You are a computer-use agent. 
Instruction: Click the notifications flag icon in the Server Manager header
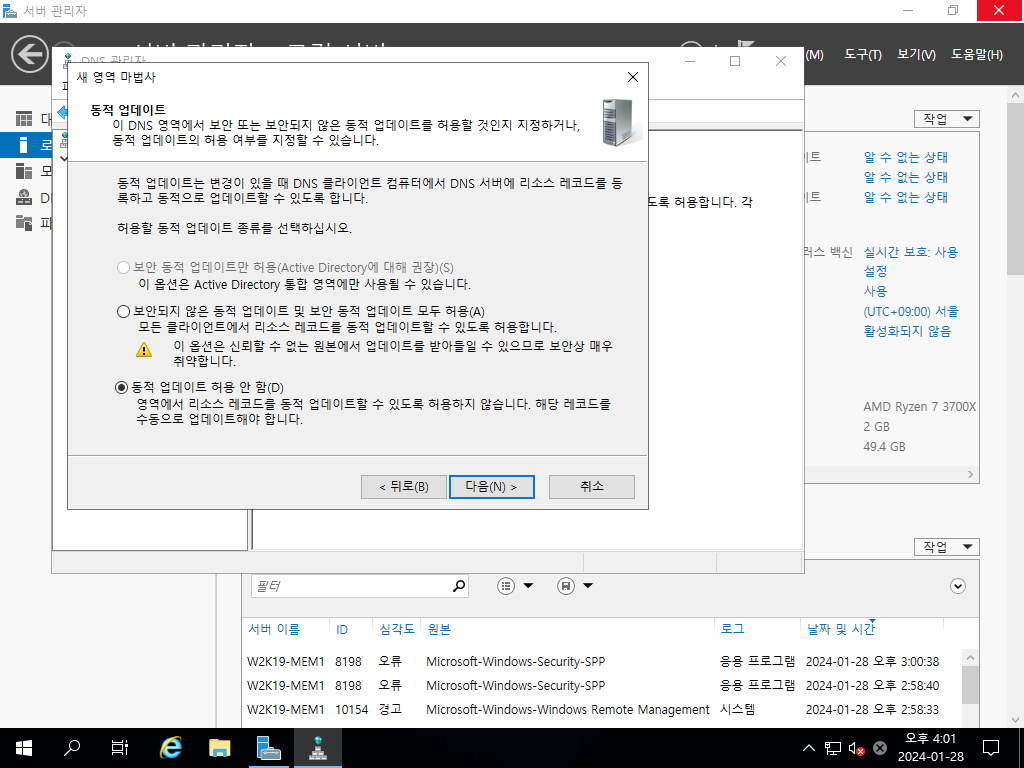pos(746,44)
